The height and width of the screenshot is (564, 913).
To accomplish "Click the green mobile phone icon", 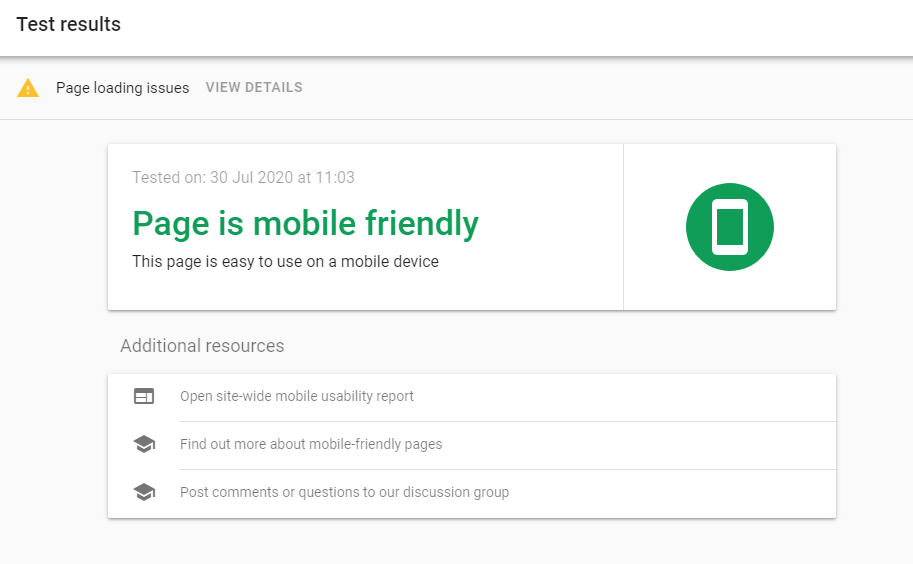I will tap(729, 227).
